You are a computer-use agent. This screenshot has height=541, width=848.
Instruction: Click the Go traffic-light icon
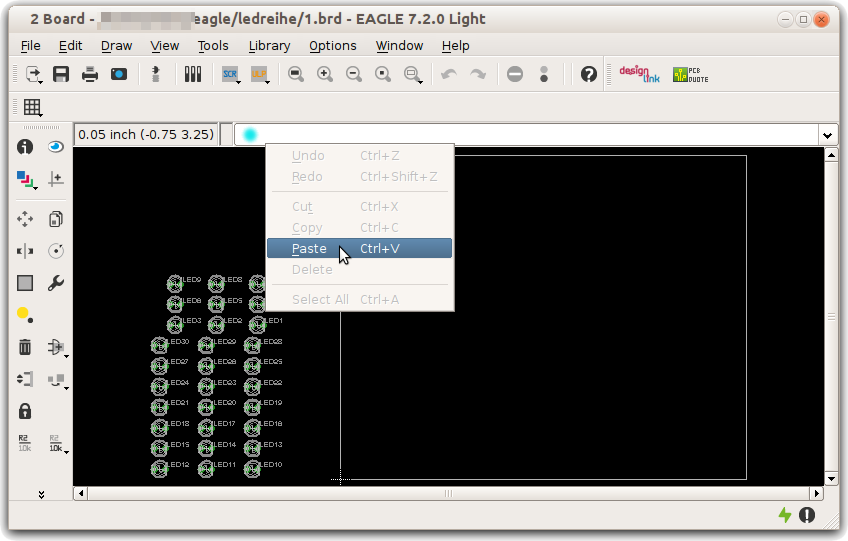544,74
